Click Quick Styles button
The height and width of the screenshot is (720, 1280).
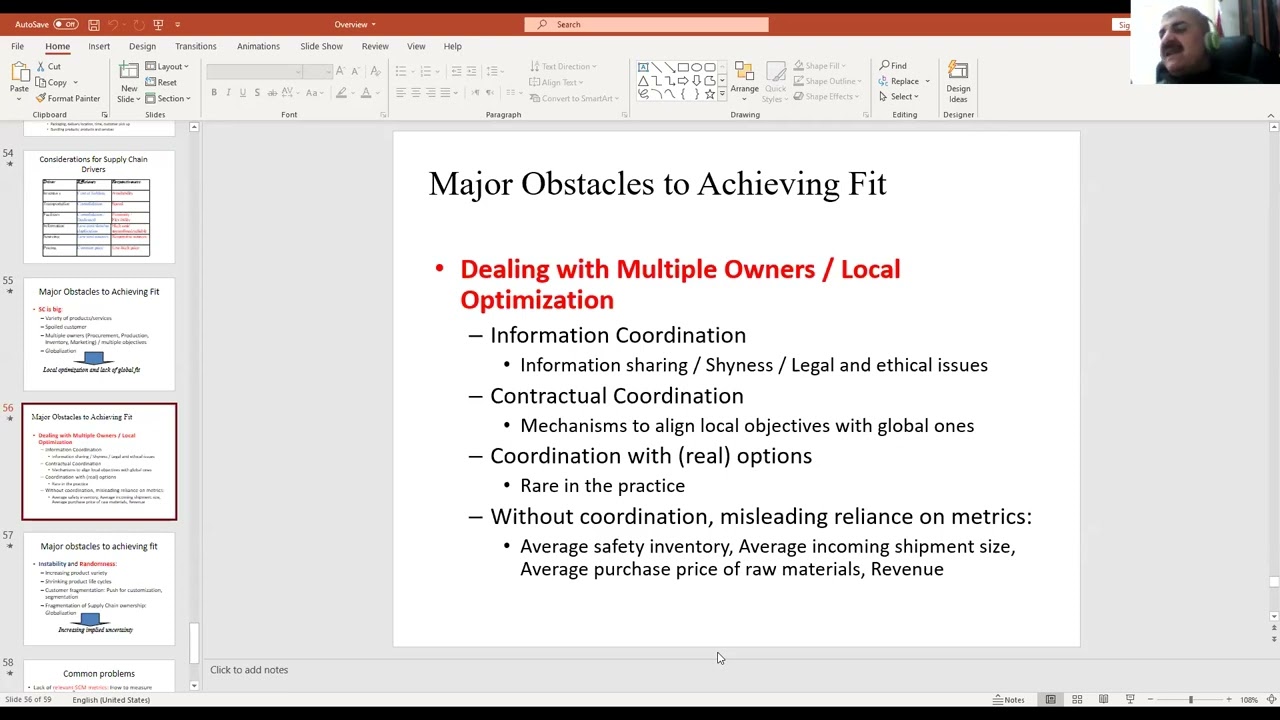point(775,82)
